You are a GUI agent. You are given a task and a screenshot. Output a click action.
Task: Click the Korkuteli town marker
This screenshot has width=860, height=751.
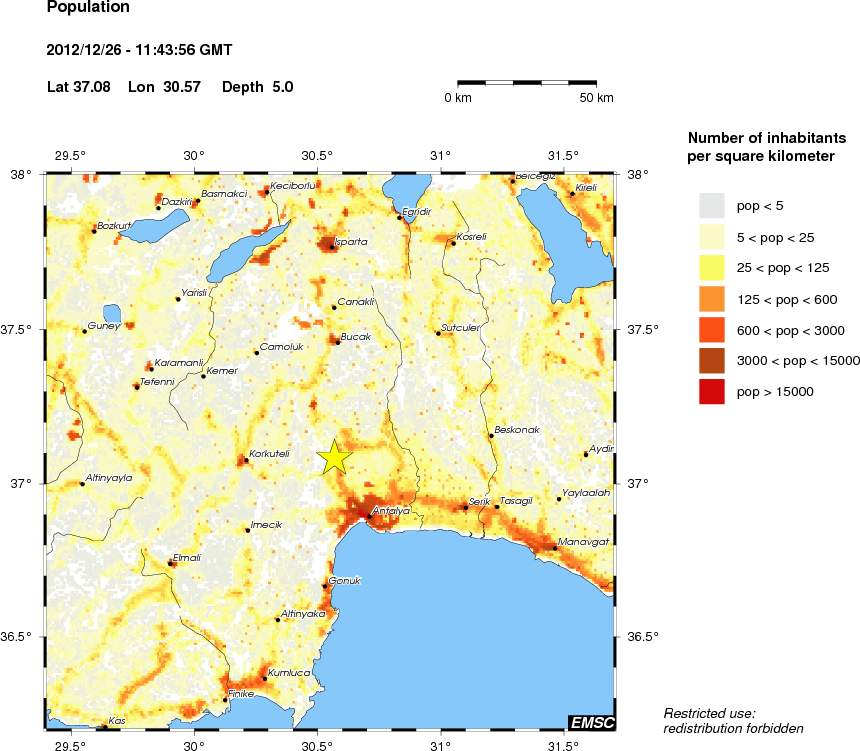click(245, 460)
